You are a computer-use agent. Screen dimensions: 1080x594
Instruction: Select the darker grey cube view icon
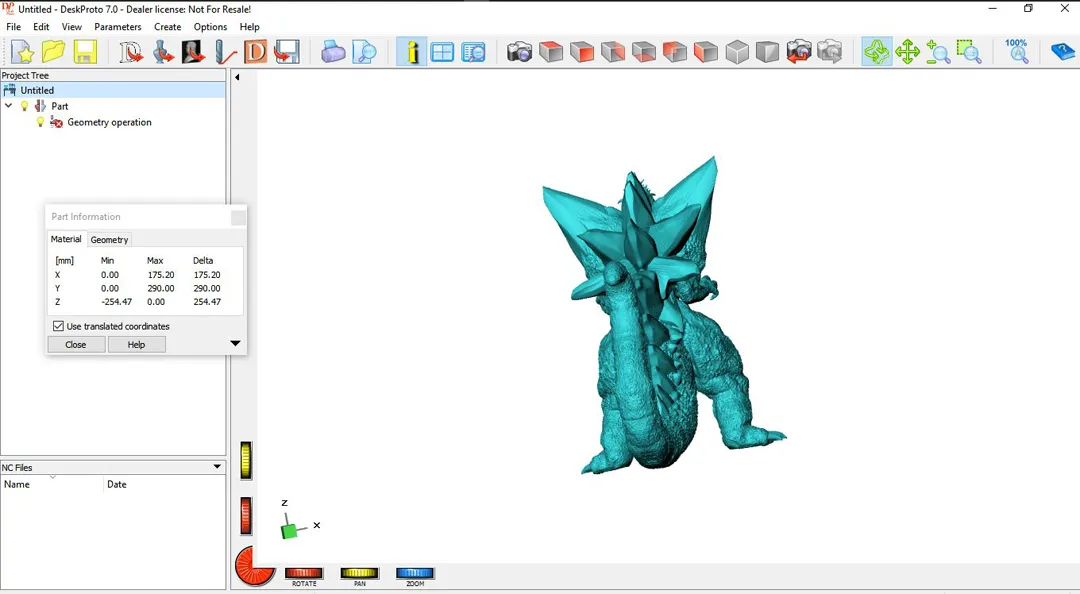tap(767, 52)
